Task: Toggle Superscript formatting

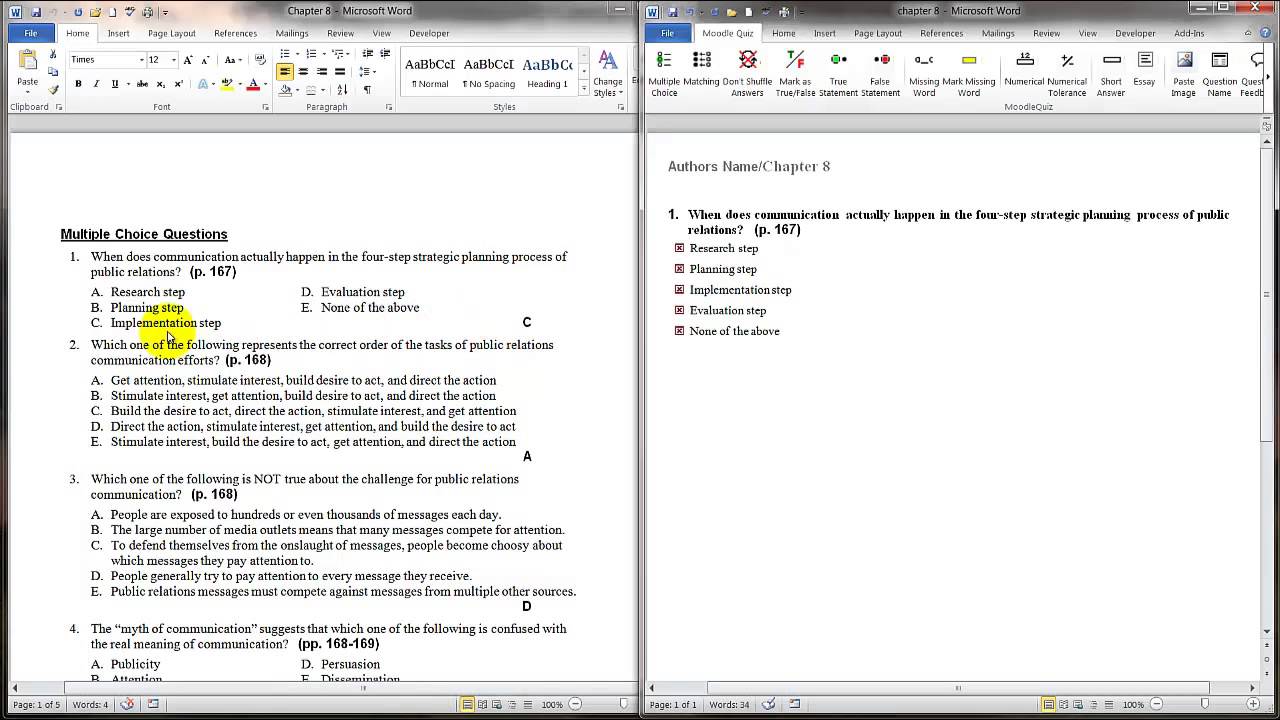Action: point(178,84)
